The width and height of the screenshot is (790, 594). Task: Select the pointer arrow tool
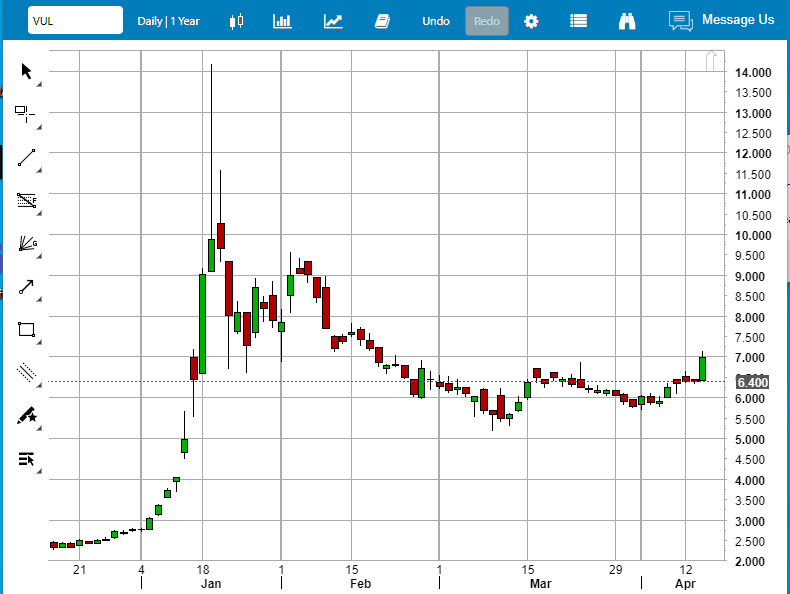click(x=26, y=71)
